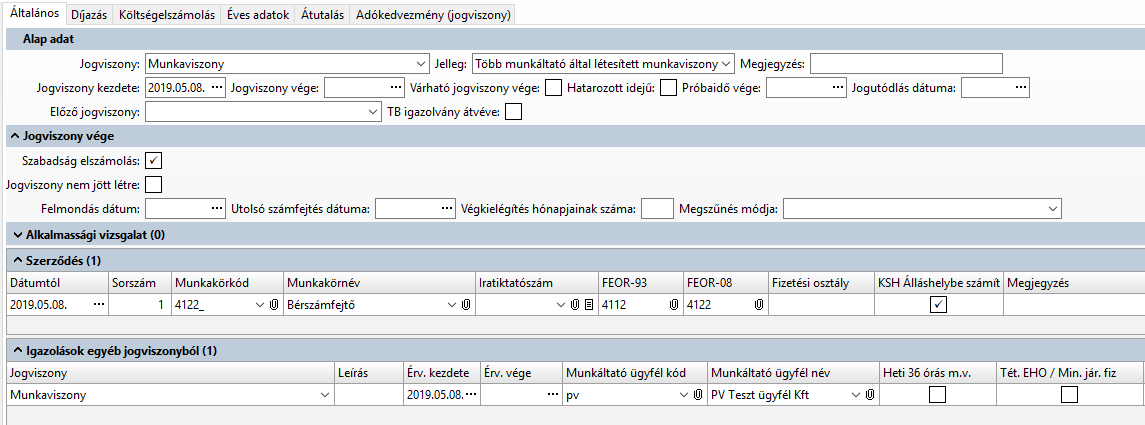Click the Dátumtól column header
1145x425 pixels.
coord(57,283)
